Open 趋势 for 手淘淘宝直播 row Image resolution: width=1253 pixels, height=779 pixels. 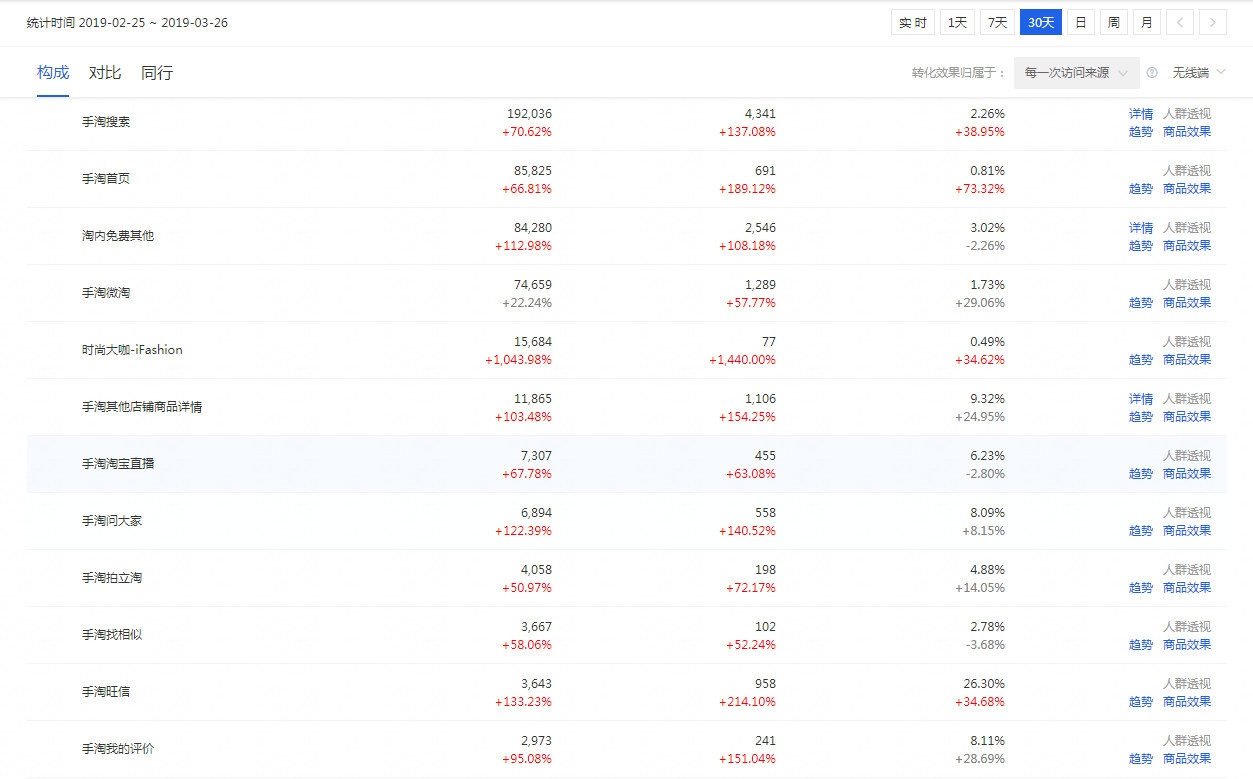coord(1140,474)
